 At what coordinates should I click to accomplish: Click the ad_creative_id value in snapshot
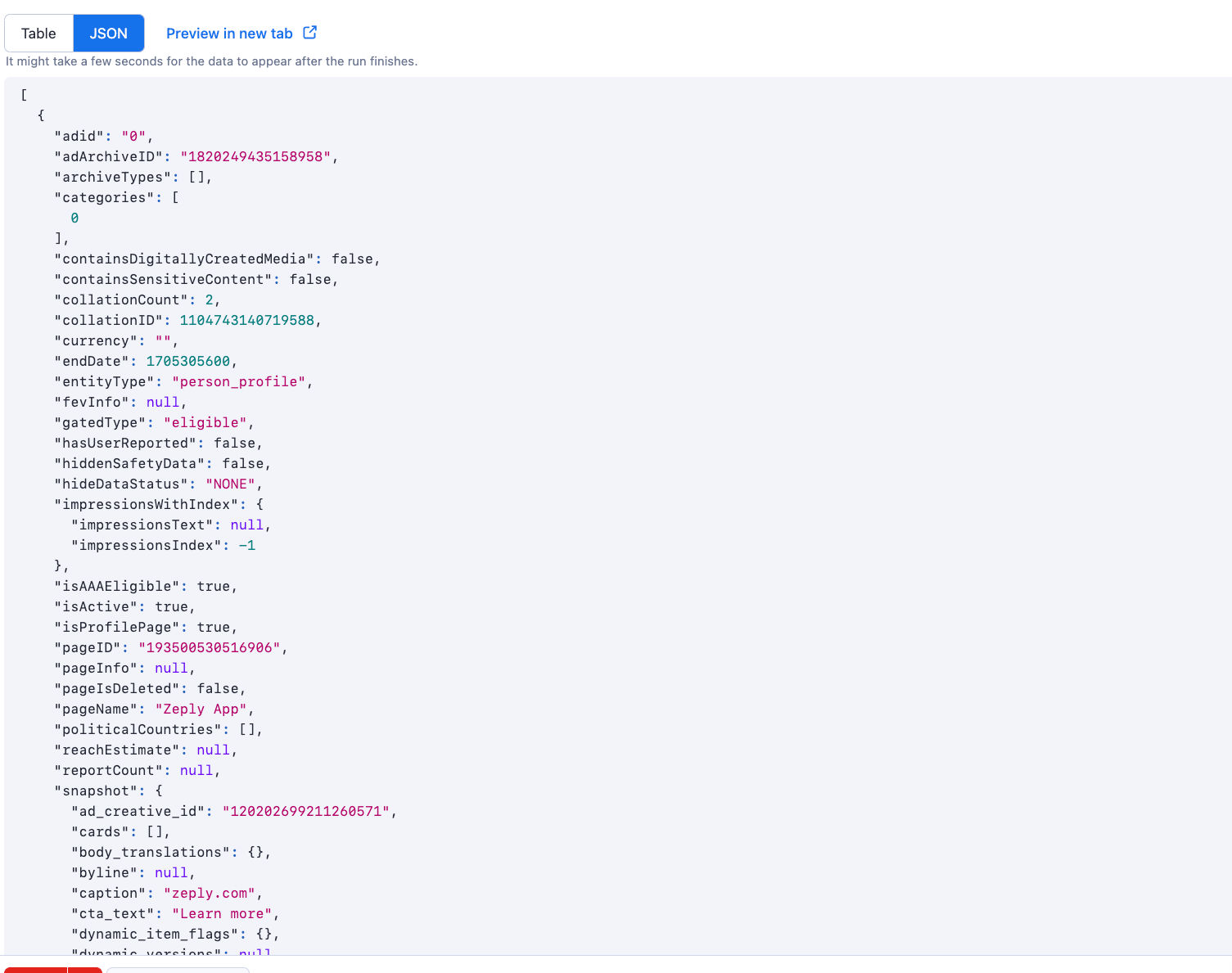305,811
